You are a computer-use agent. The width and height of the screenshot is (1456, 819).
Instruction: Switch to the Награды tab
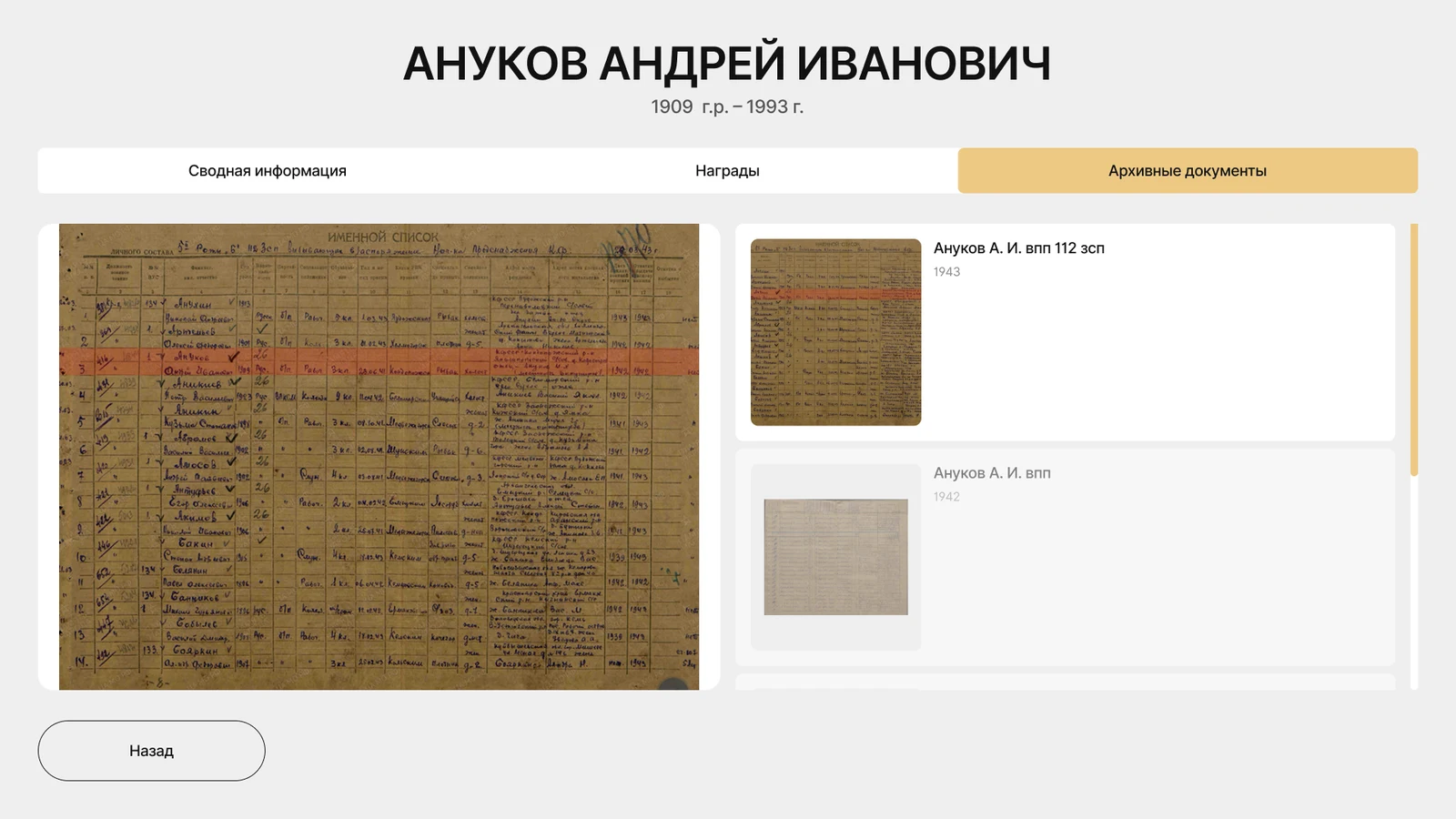tap(727, 170)
